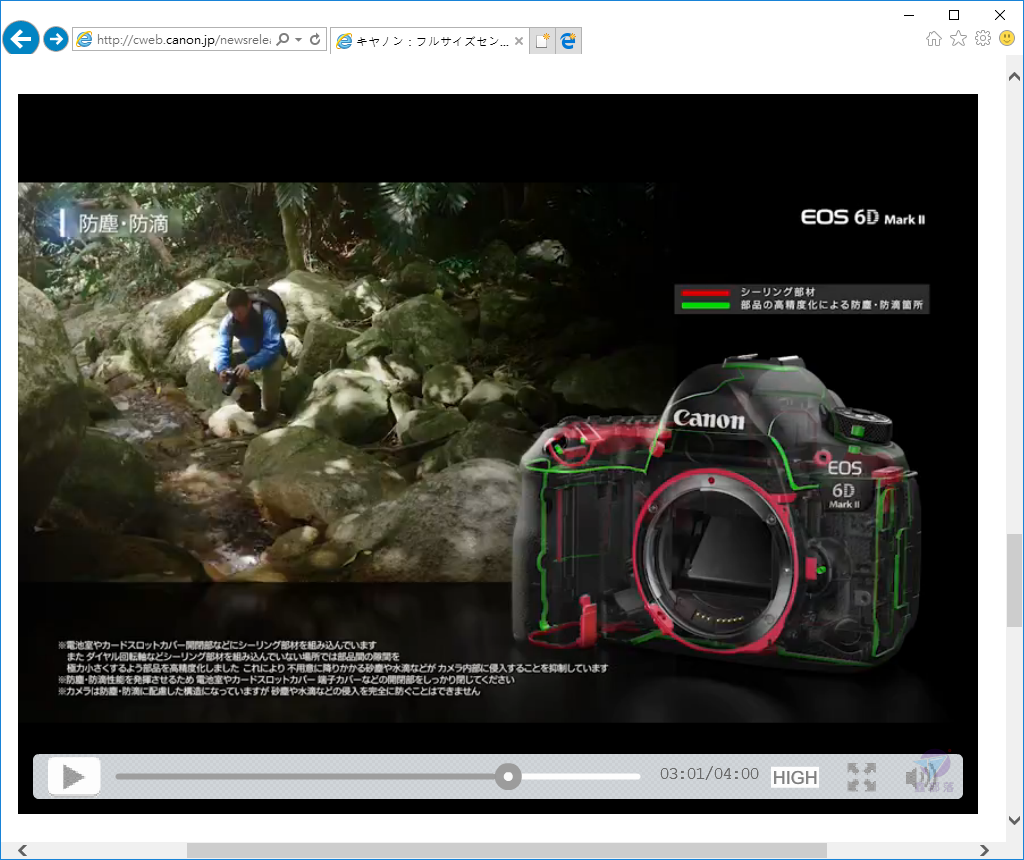This screenshot has width=1024, height=860.
Task: Go forward with the forward arrow button
Action: point(56,39)
